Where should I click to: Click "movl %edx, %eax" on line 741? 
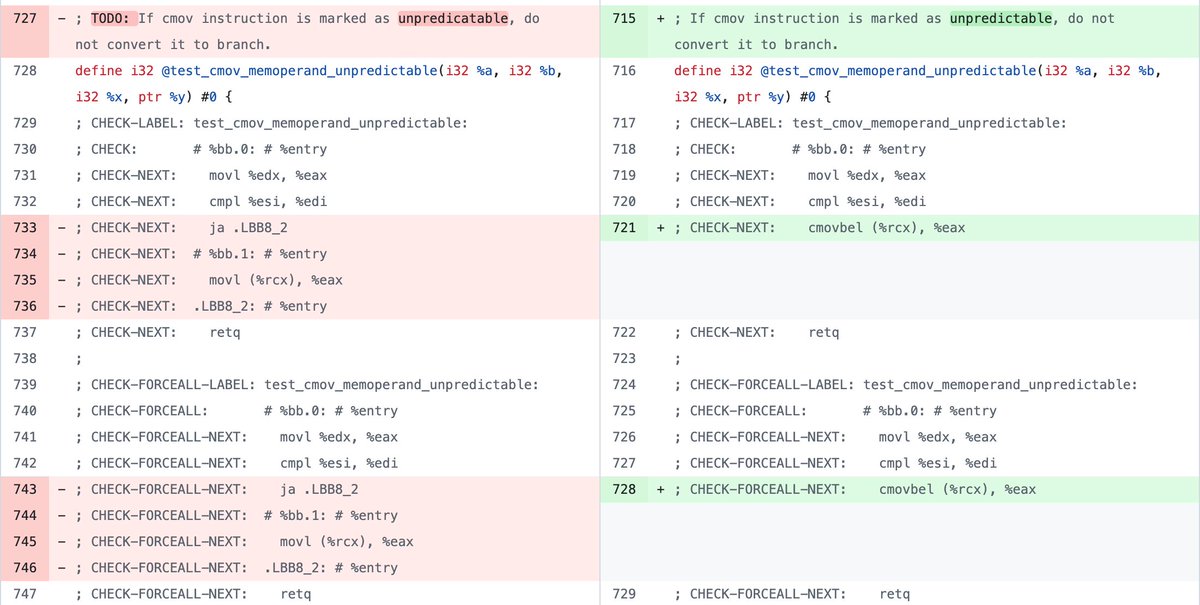(339, 436)
